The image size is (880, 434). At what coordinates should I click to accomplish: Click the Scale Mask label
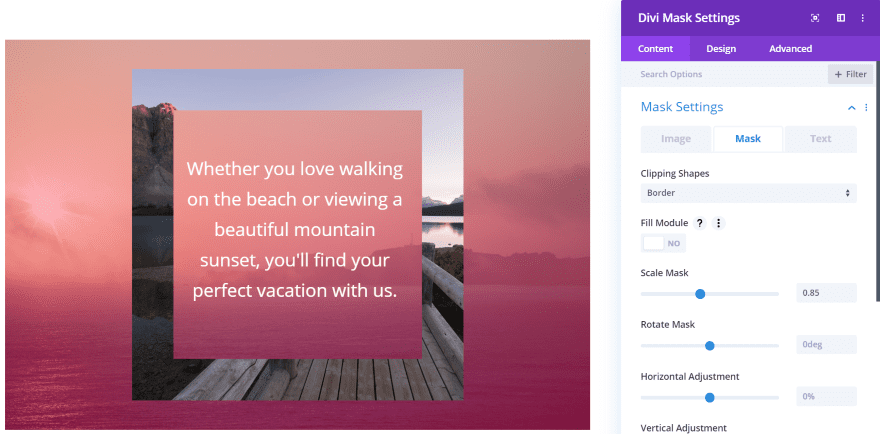(x=664, y=273)
